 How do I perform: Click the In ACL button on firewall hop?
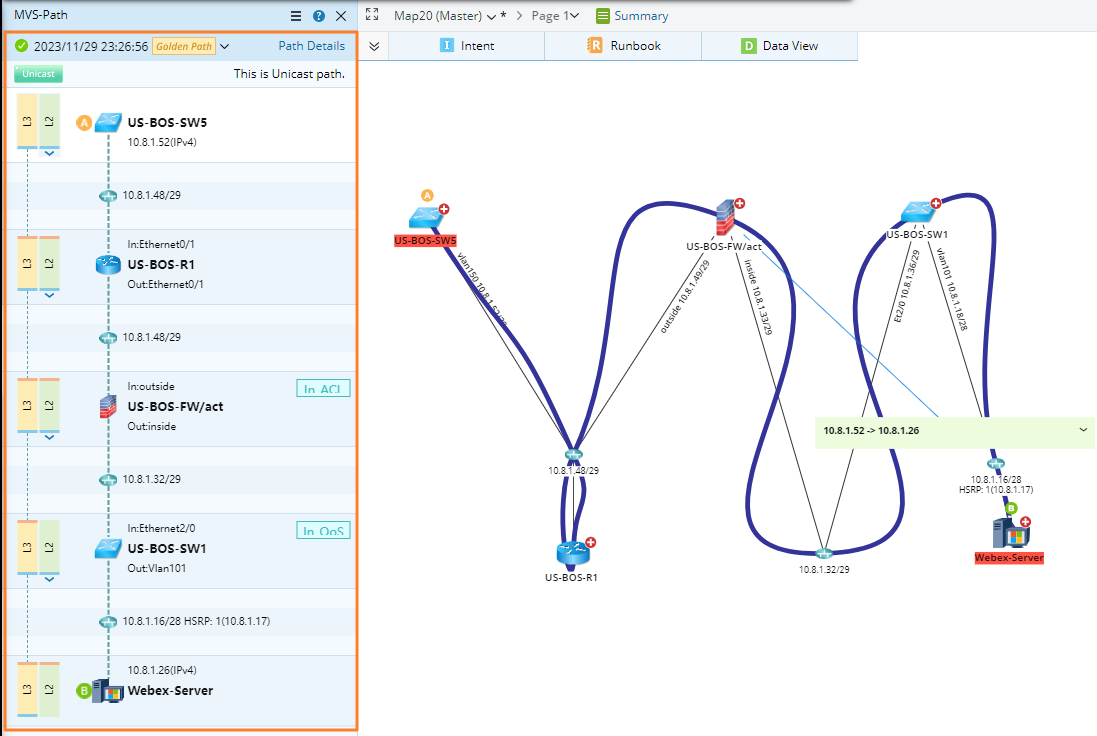point(323,389)
